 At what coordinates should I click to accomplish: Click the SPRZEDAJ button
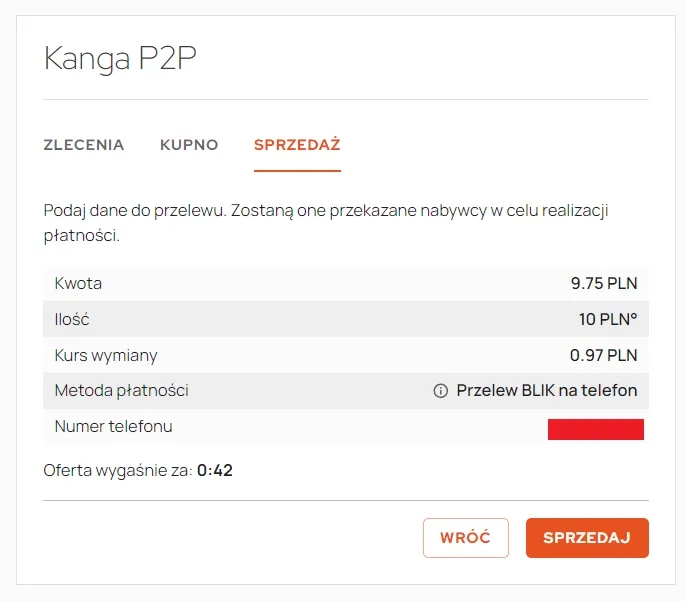[587, 538]
